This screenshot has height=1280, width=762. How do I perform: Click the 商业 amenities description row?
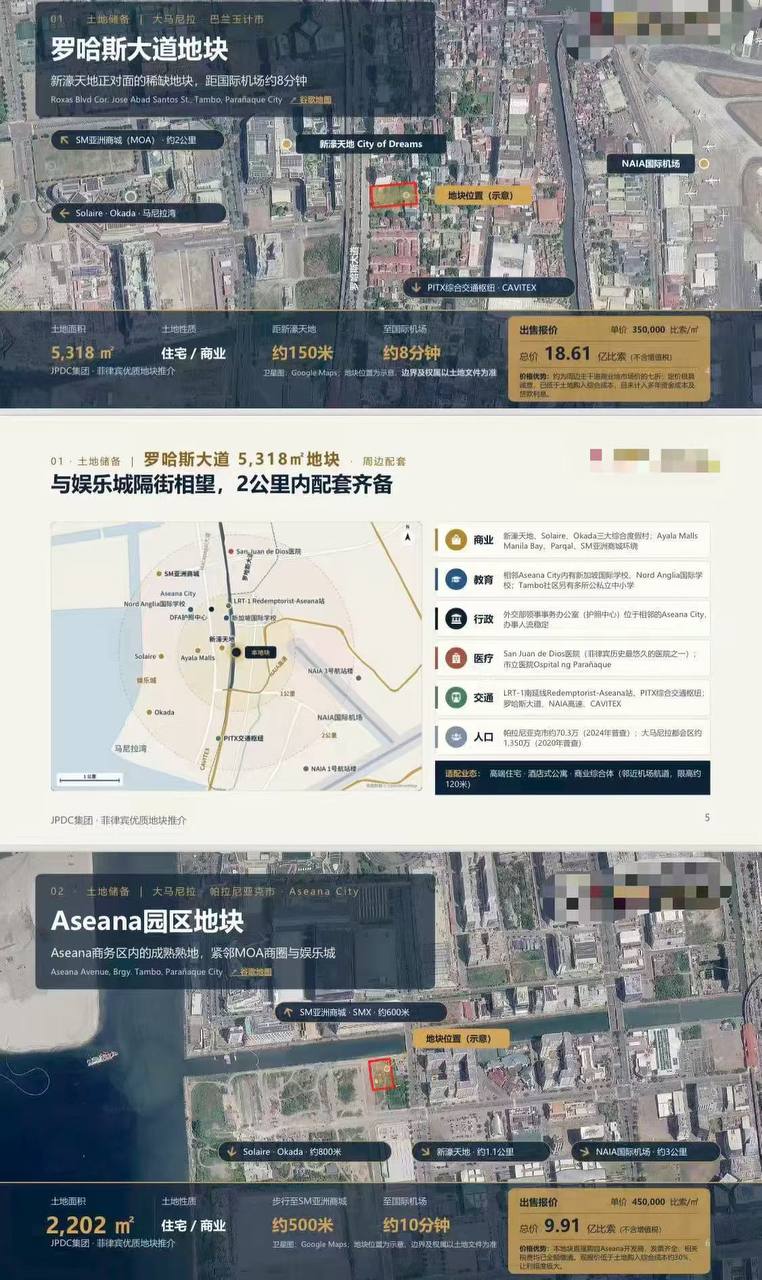(572, 540)
